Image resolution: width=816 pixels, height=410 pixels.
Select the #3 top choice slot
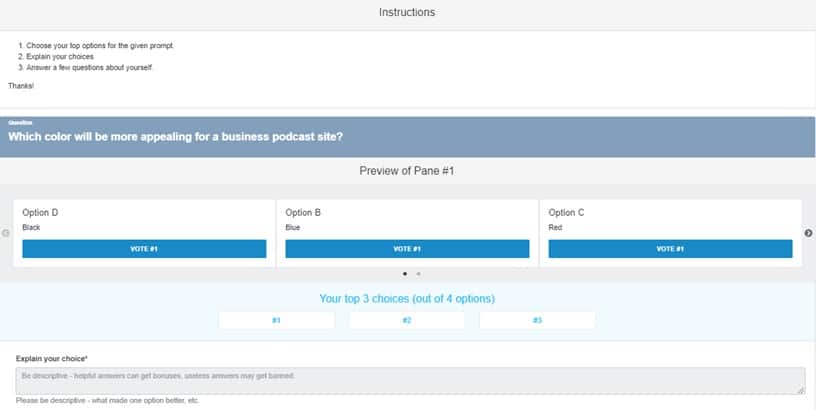click(x=537, y=320)
